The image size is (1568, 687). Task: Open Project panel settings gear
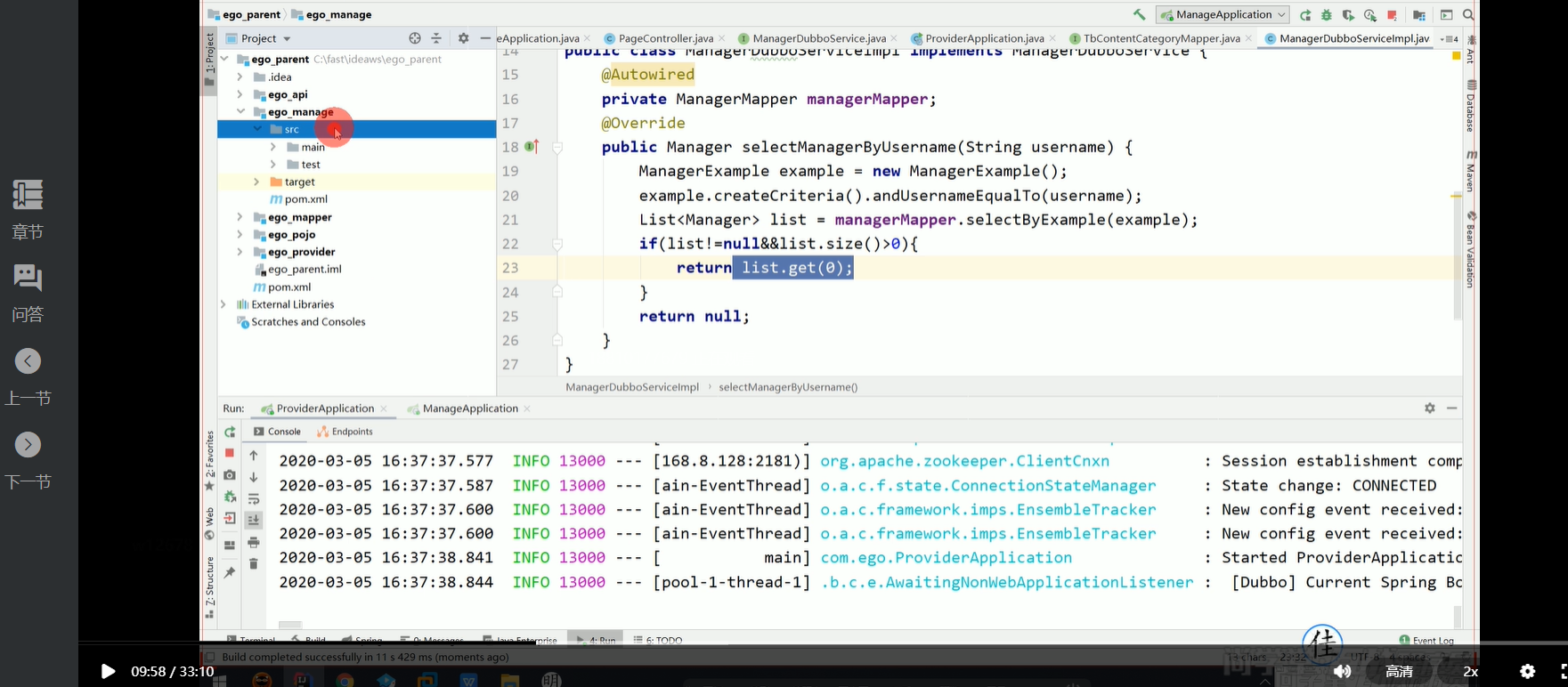[x=463, y=38]
